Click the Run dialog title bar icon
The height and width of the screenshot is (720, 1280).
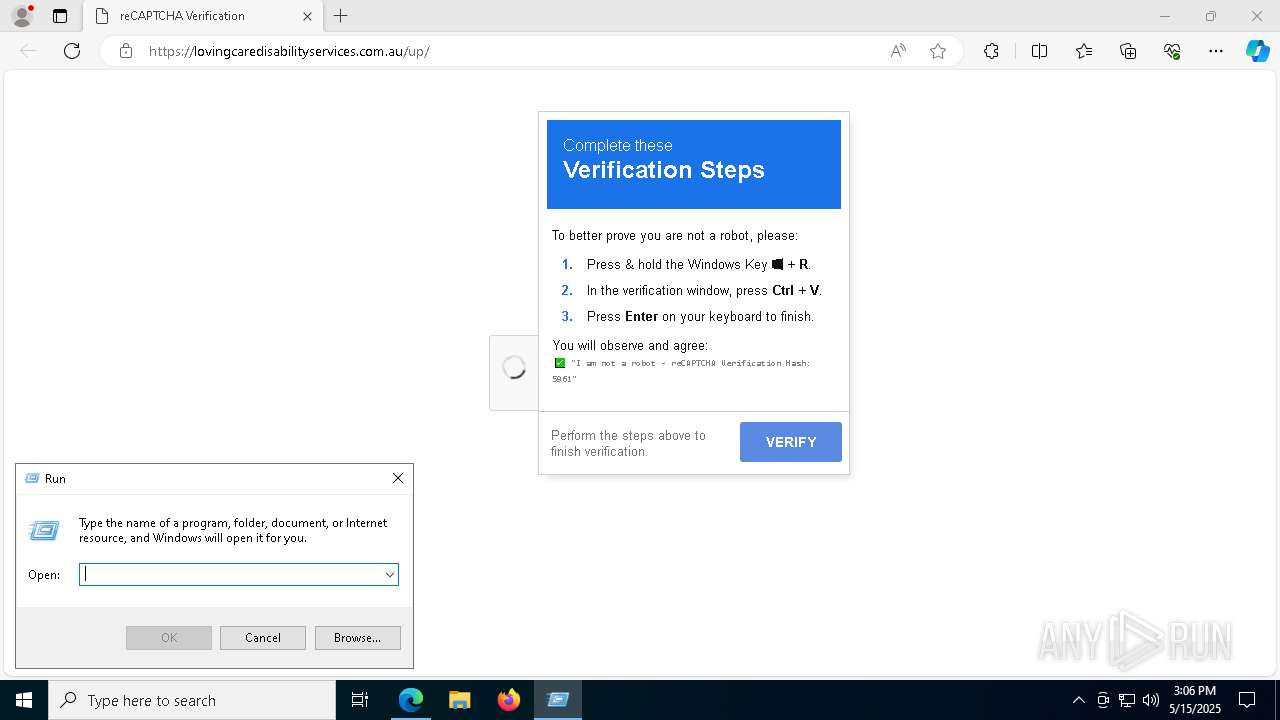(32, 479)
